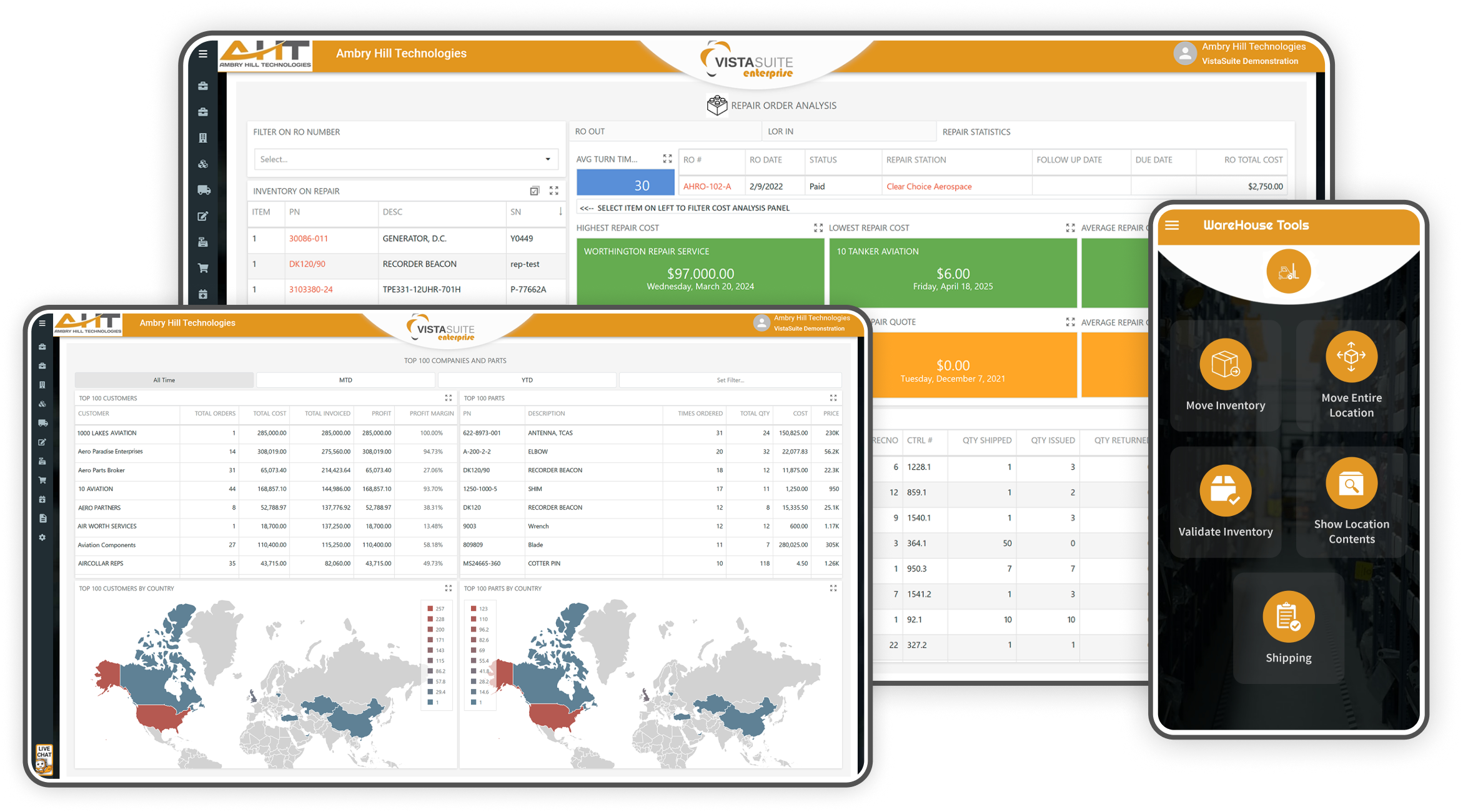Click the red swatch in the country legend

coord(429,608)
